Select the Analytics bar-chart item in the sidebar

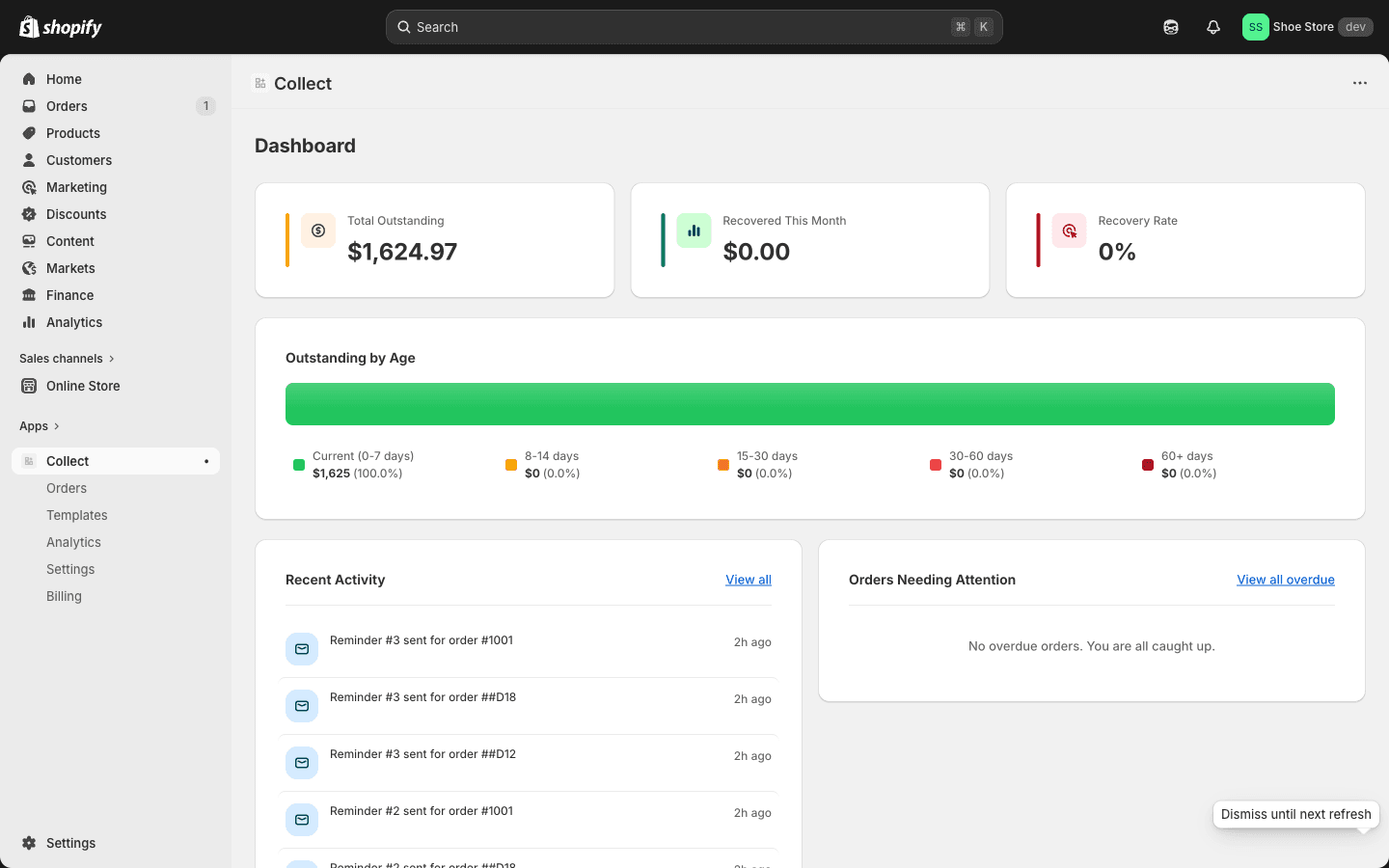point(74,322)
